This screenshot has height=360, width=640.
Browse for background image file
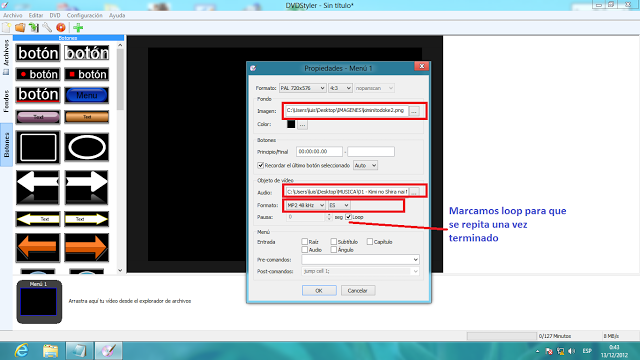414,111
